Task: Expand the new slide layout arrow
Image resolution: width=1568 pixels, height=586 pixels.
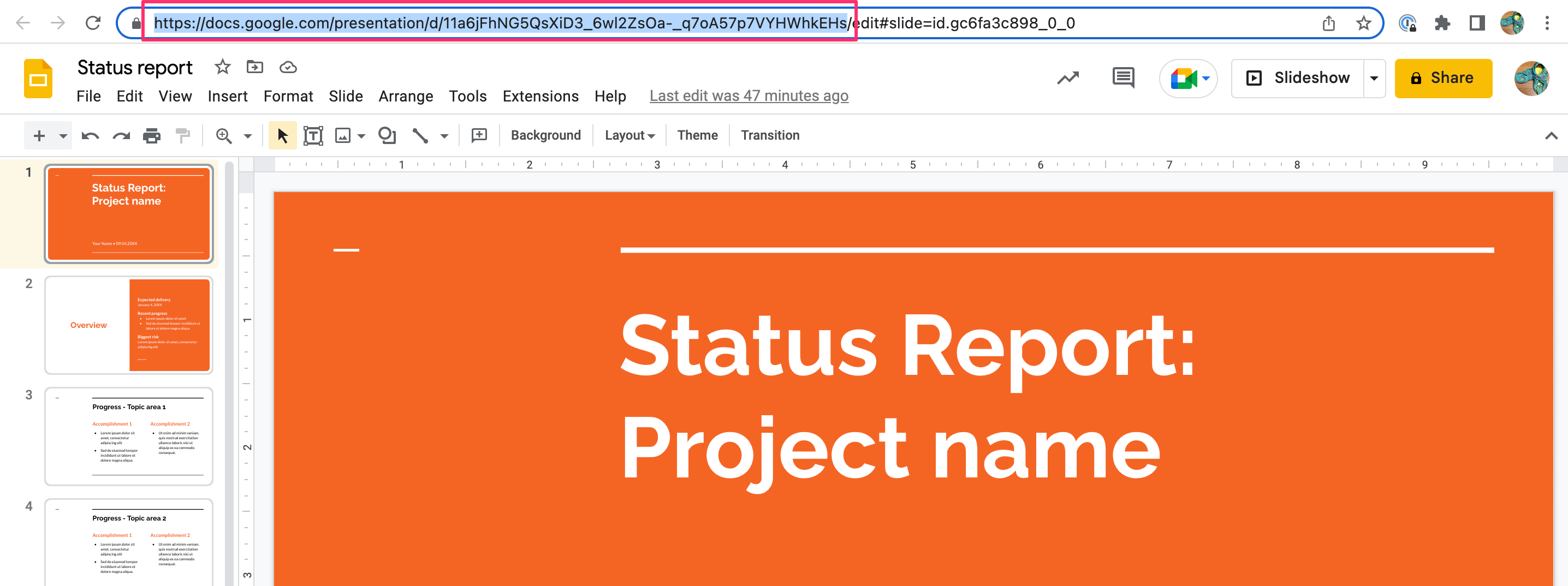Action: 63,136
